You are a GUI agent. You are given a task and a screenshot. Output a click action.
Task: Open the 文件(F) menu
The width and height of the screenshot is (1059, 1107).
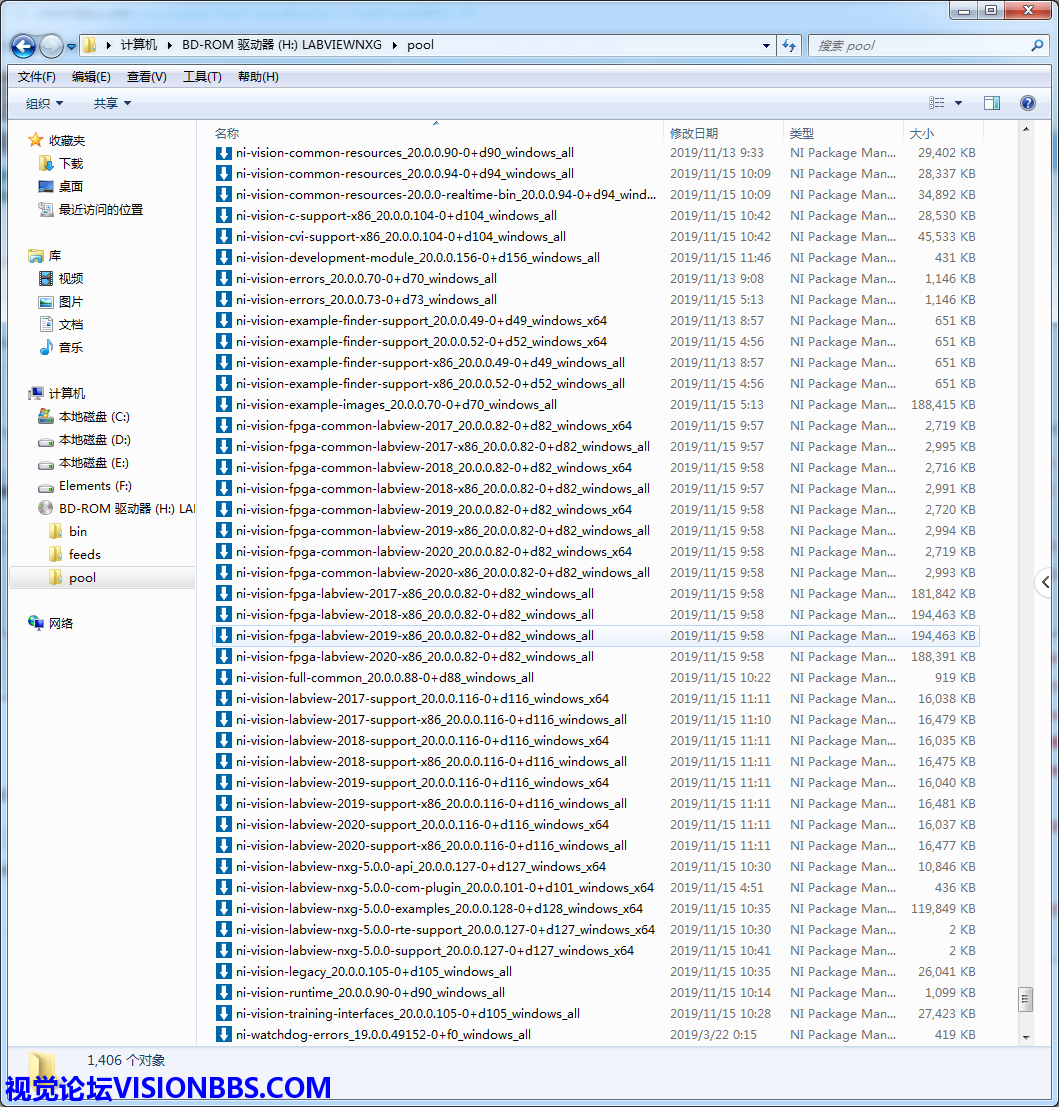[x=37, y=77]
